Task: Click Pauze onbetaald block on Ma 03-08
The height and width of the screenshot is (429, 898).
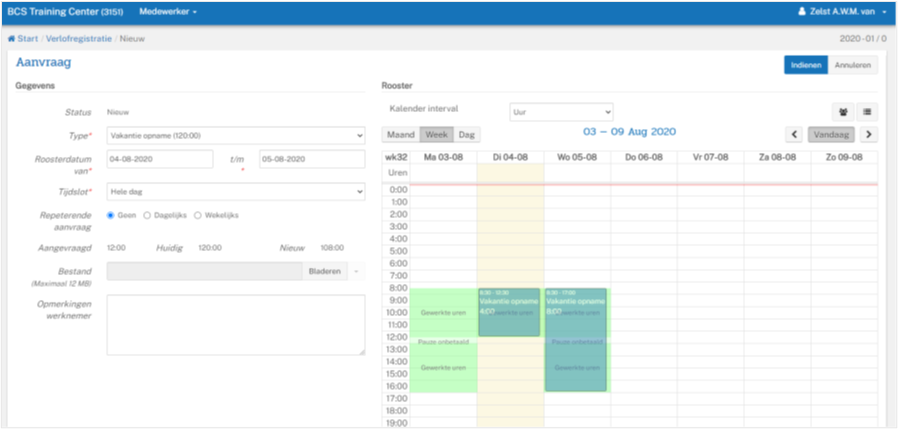Action: pyautogui.click(x=443, y=341)
